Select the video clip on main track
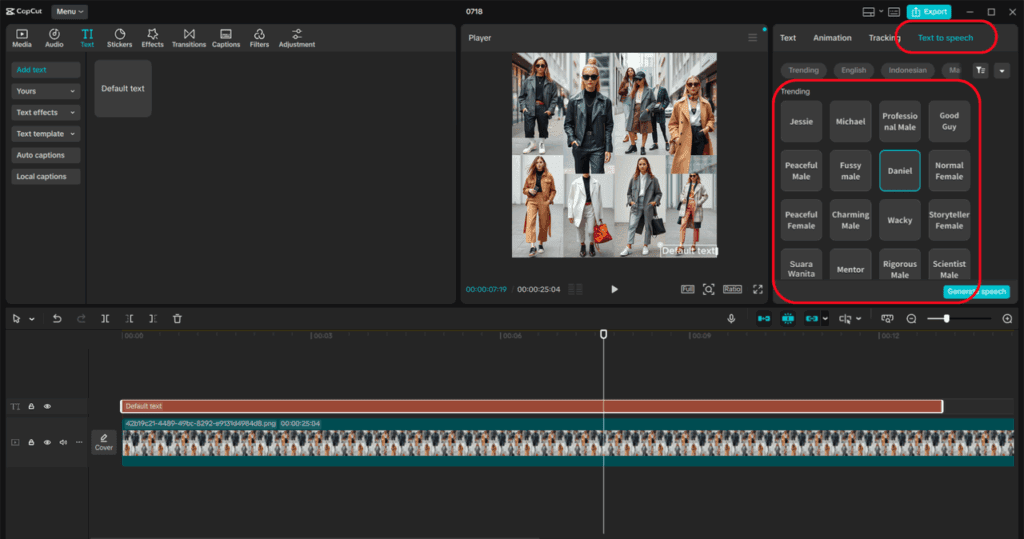Screen dimensions: 1024x539 click(568, 442)
